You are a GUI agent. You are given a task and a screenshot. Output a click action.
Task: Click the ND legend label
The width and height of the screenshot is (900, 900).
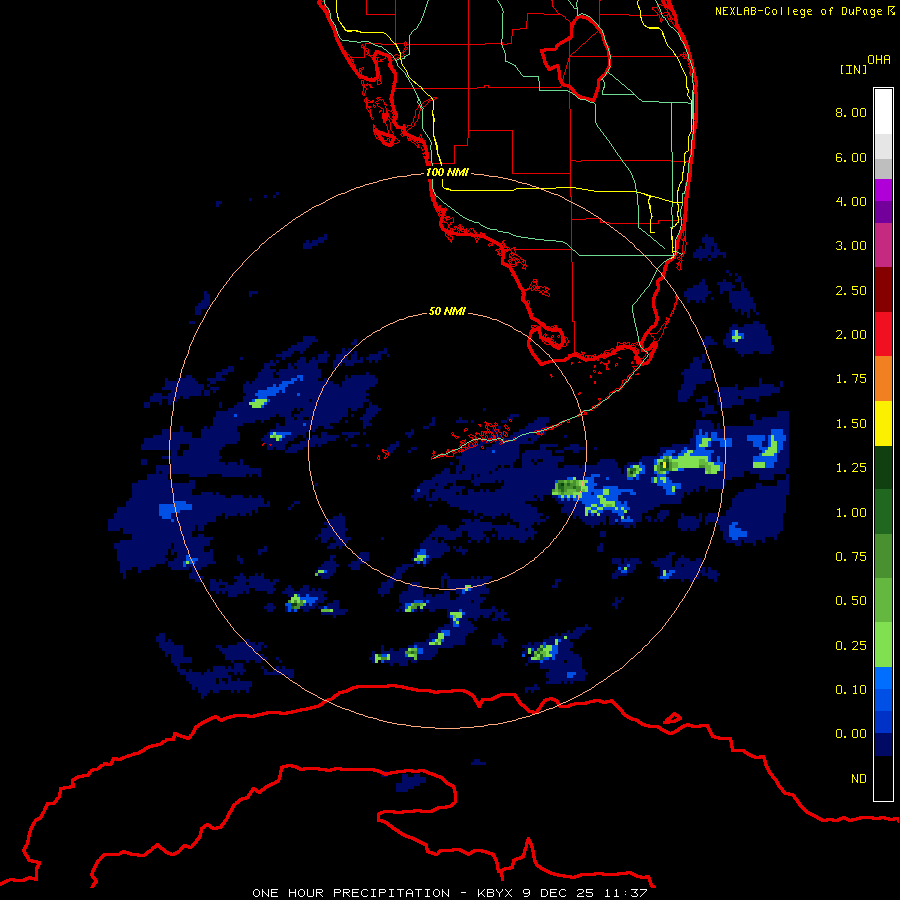(x=859, y=779)
